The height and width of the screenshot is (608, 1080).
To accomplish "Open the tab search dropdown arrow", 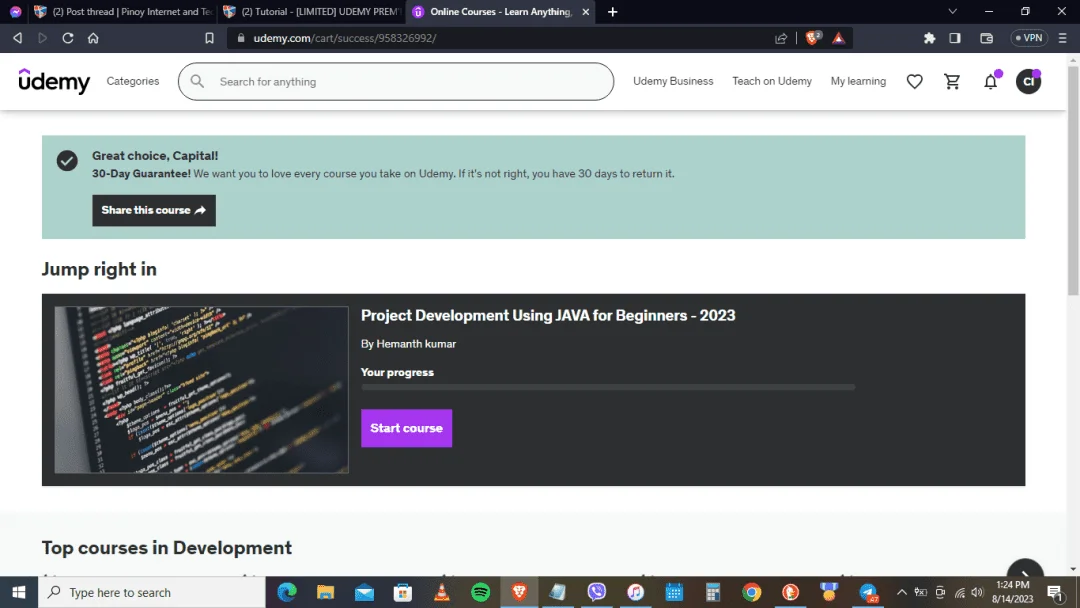I will tap(953, 12).
